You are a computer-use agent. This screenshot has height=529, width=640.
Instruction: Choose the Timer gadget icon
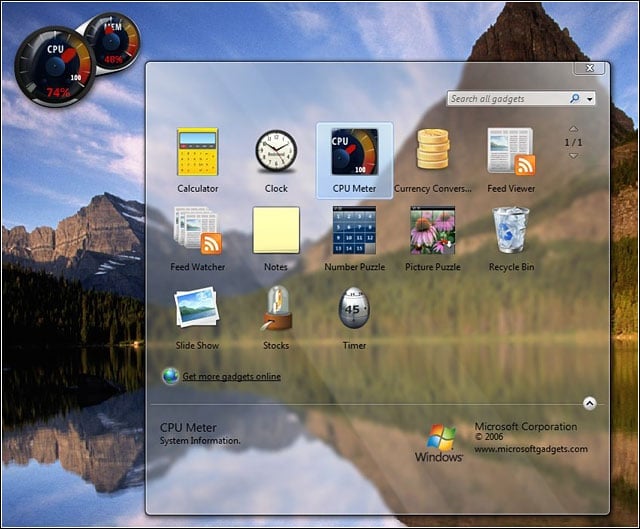pos(354,308)
